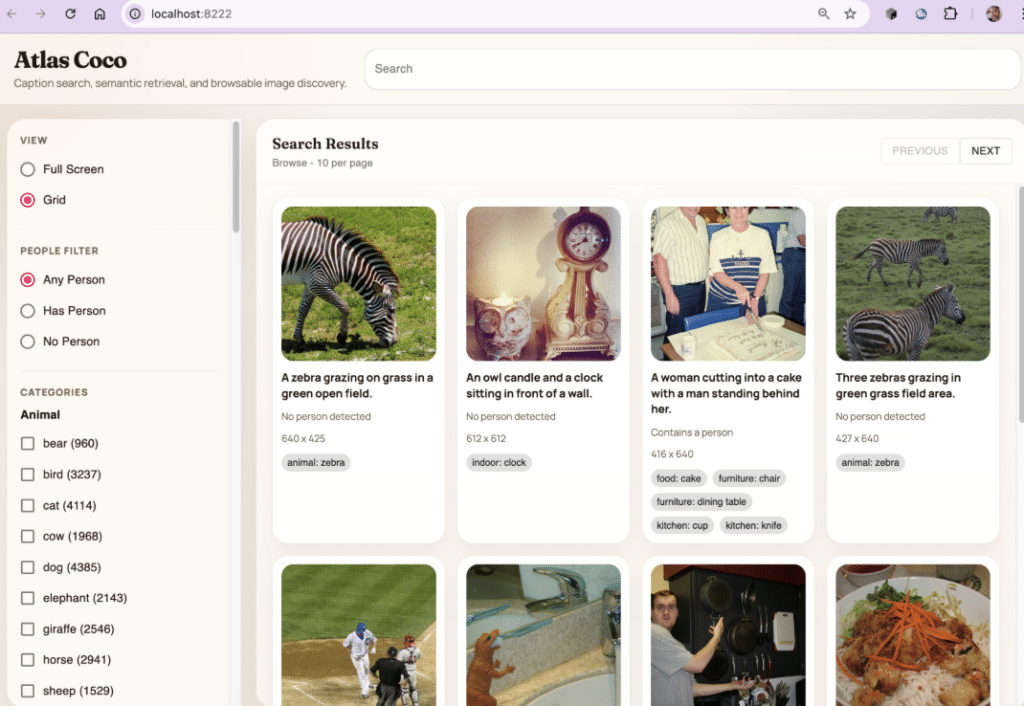Select the Full Screen view option
Screen dimensions: 1024x706
click(x=27, y=169)
